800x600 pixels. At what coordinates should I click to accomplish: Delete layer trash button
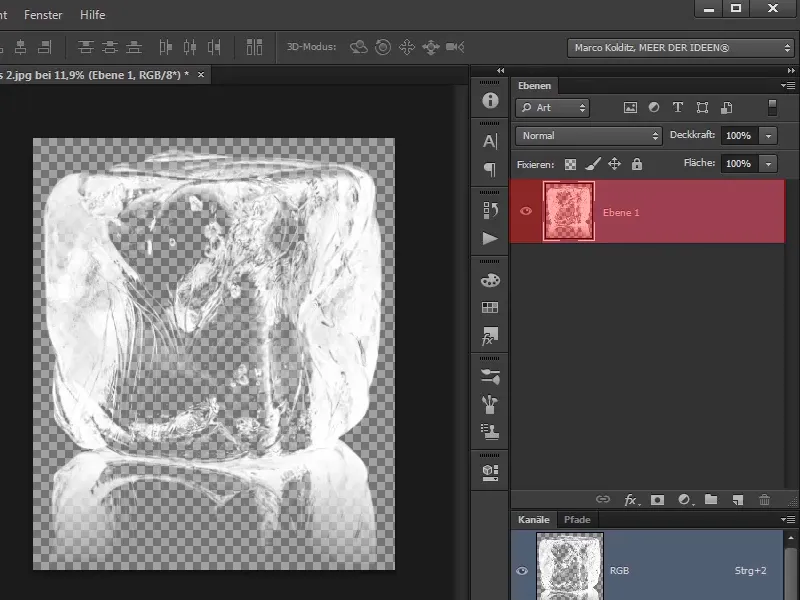point(764,499)
